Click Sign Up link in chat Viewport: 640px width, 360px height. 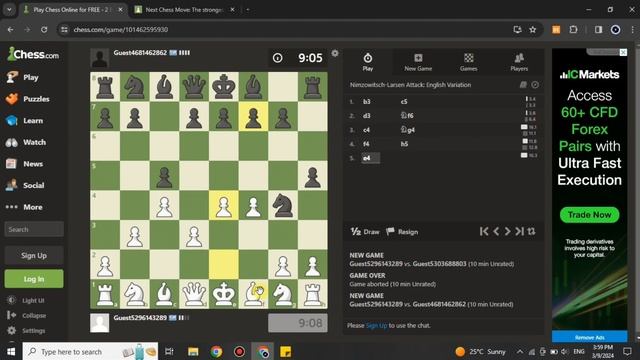[x=376, y=325]
